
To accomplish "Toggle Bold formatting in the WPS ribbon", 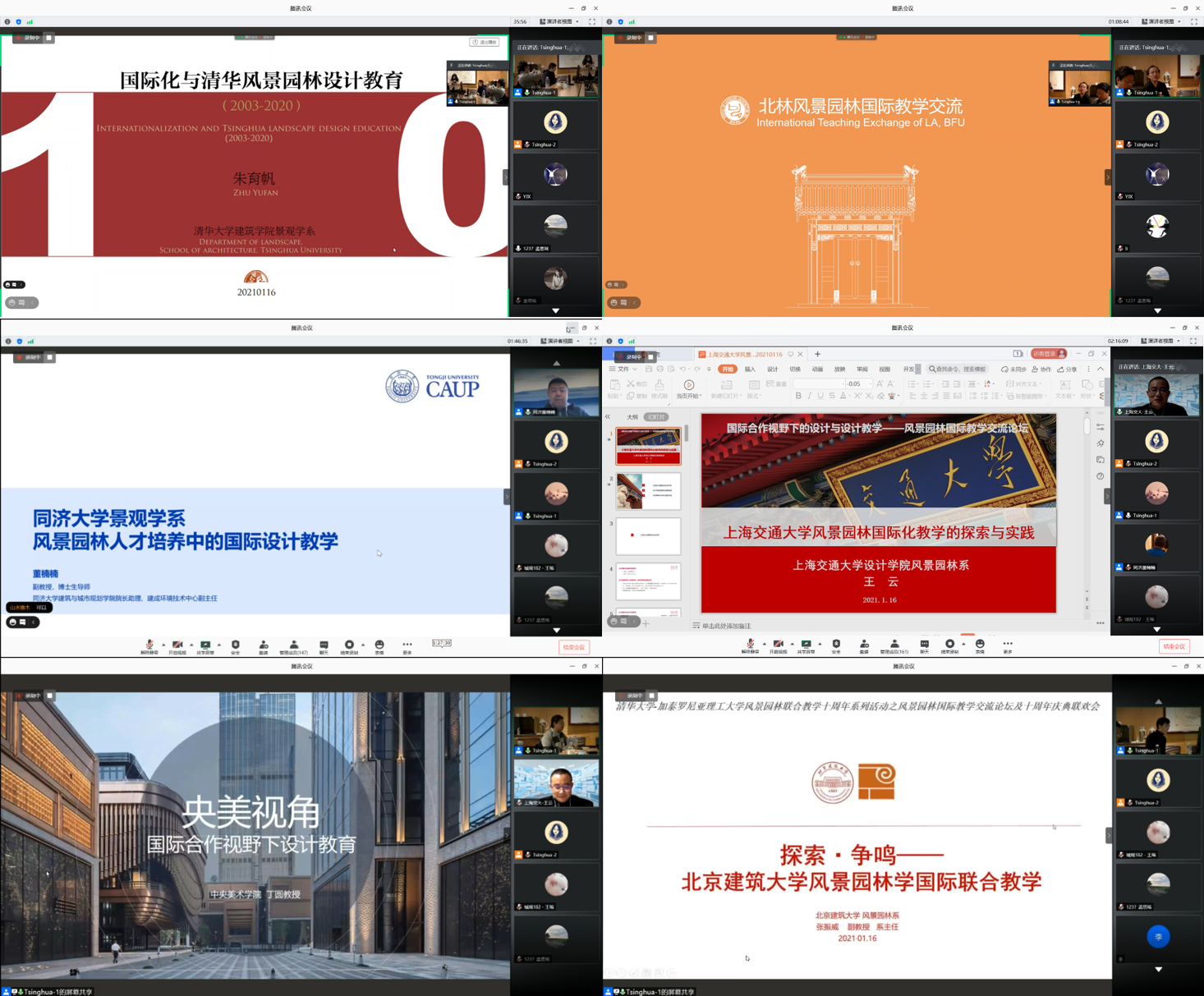I will pyautogui.click(x=798, y=397).
